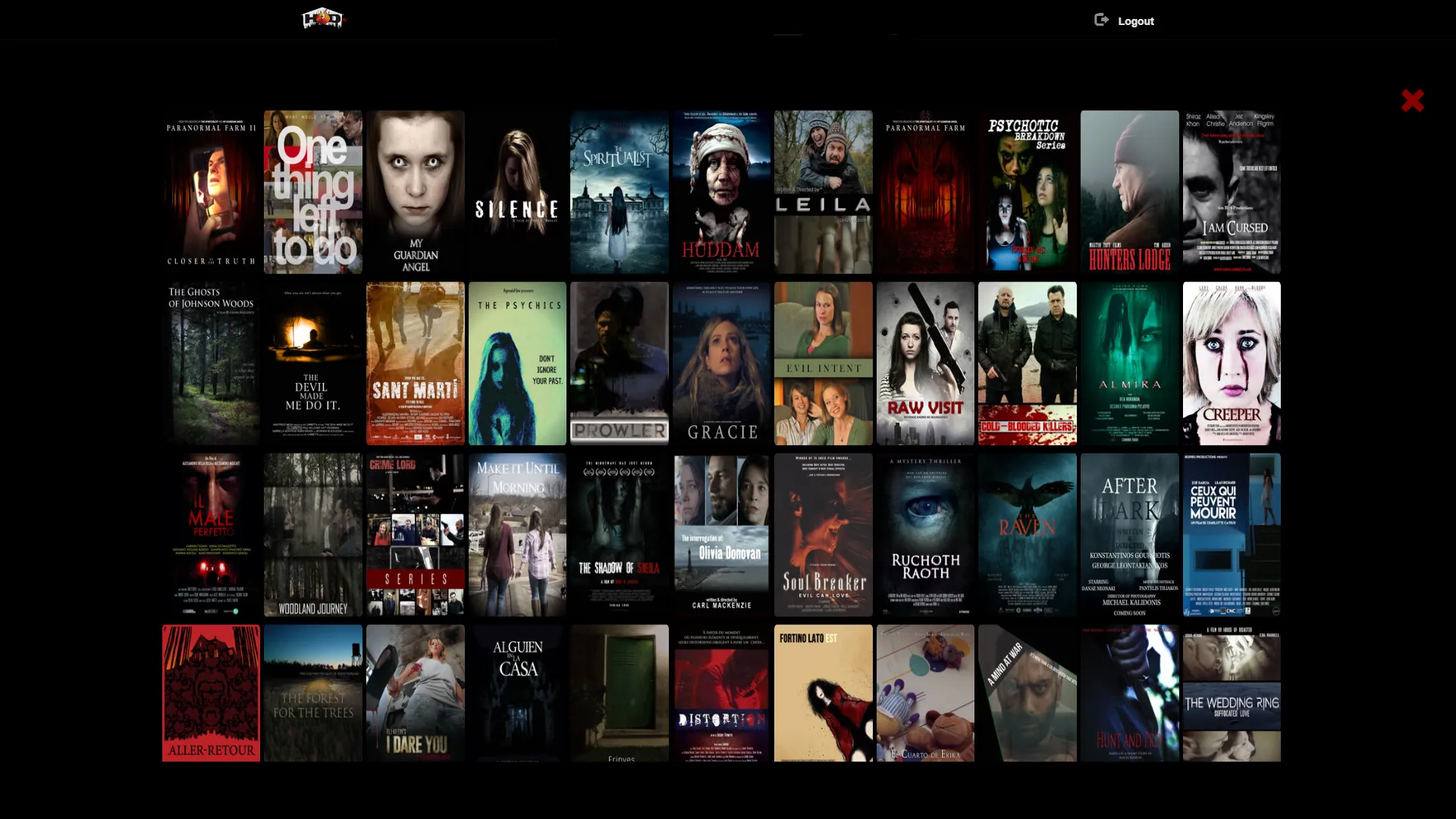1456x819 pixels.
Task: Choose The Psychics movie poster
Action: click(x=517, y=363)
